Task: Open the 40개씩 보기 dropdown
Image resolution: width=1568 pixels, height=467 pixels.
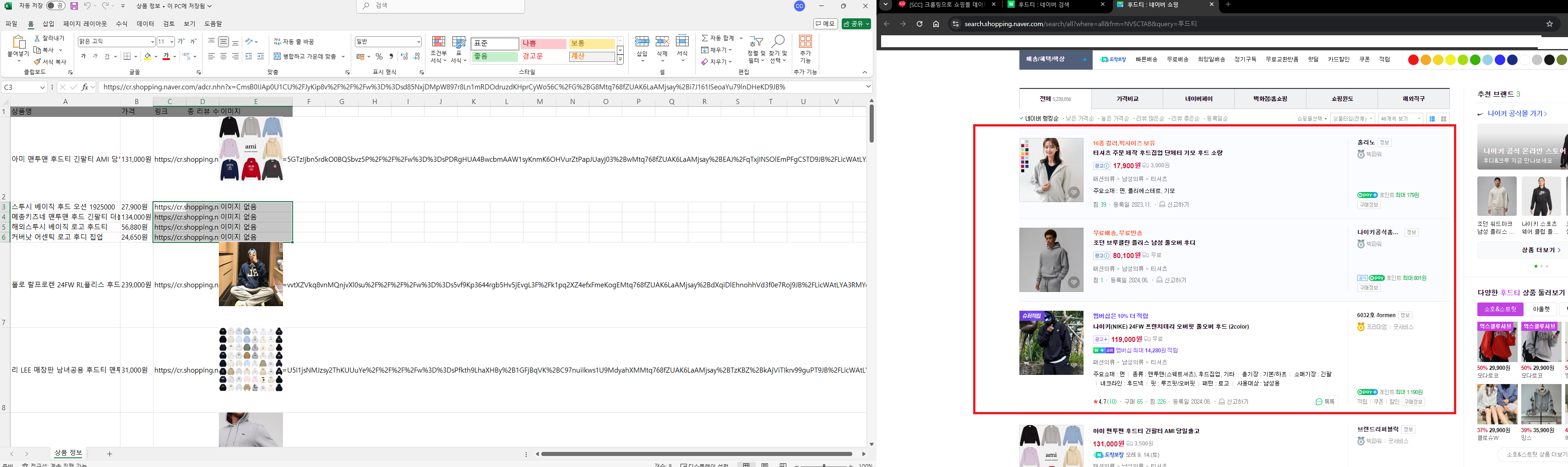Action: [1401, 119]
